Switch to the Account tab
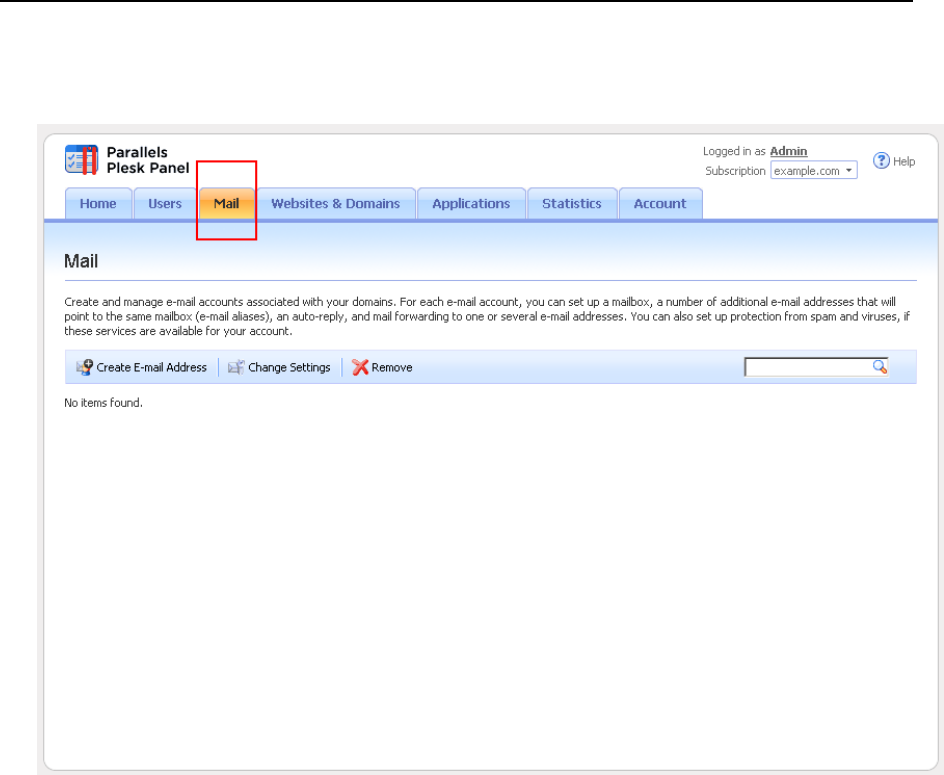The width and height of the screenshot is (944, 775). (660, 204)
